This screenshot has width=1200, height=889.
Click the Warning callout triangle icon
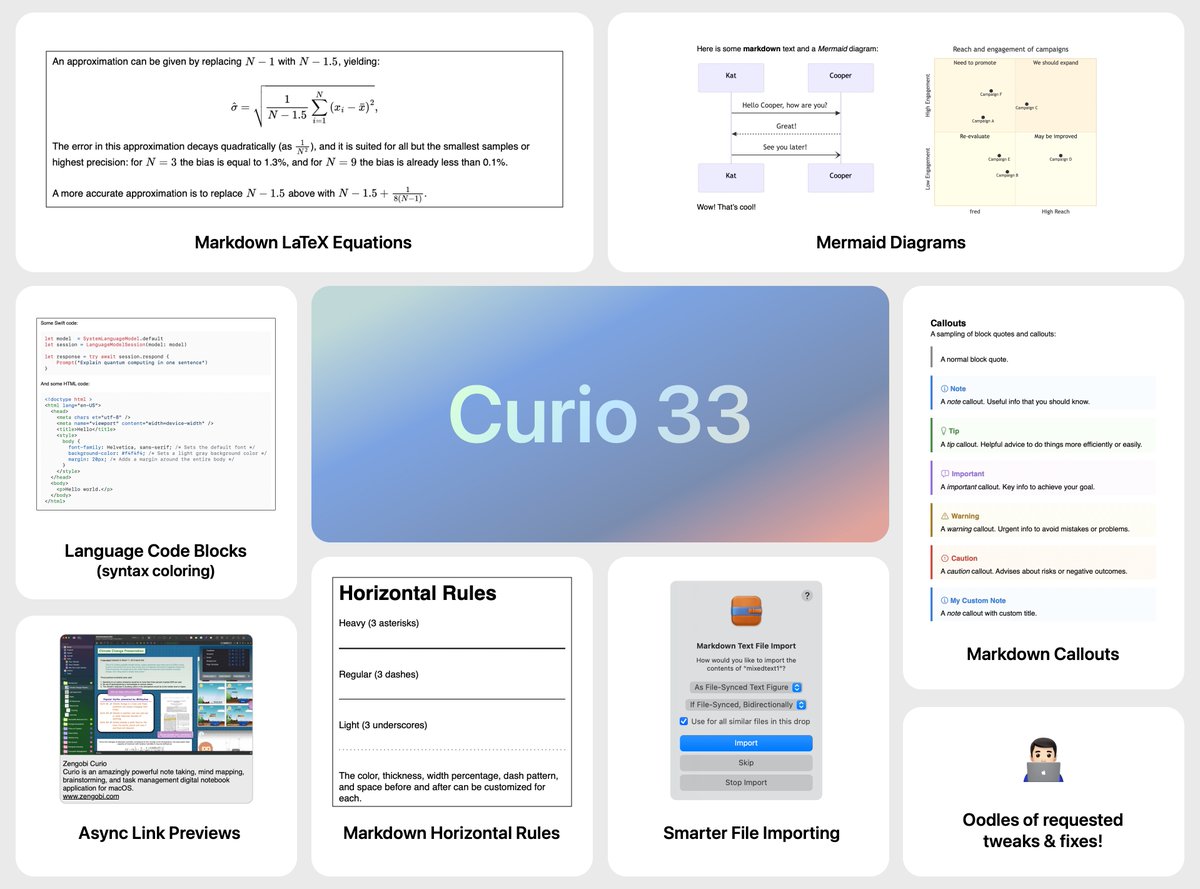click(944, 516)
